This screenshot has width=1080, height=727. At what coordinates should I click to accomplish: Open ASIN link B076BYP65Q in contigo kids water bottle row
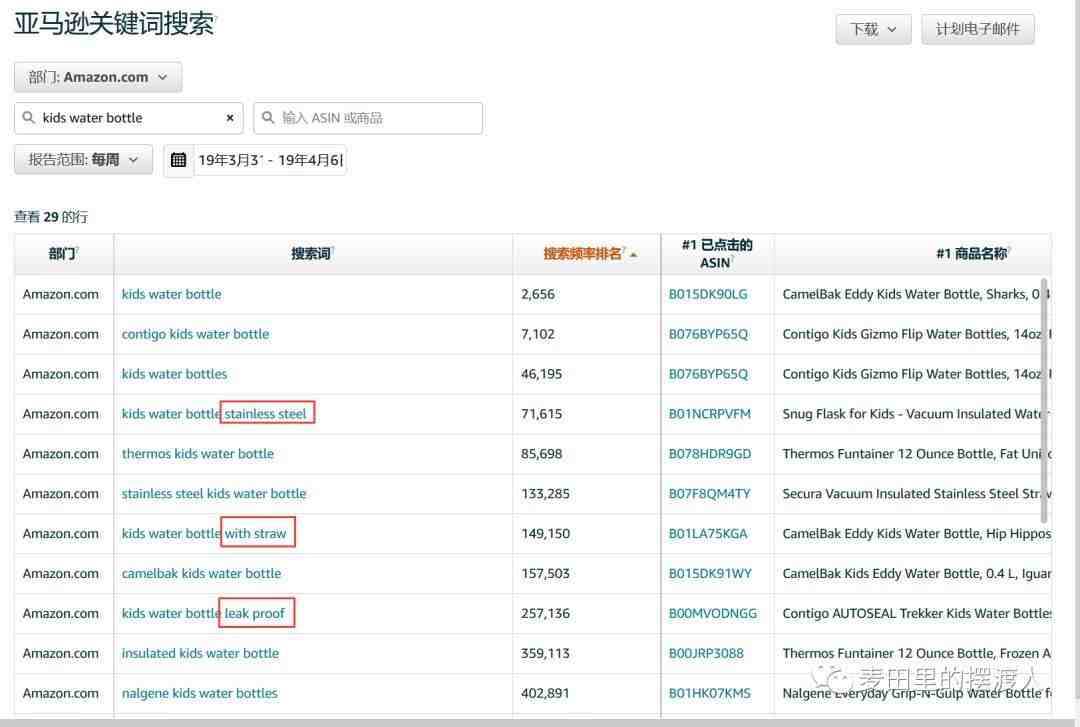[708, 334]
